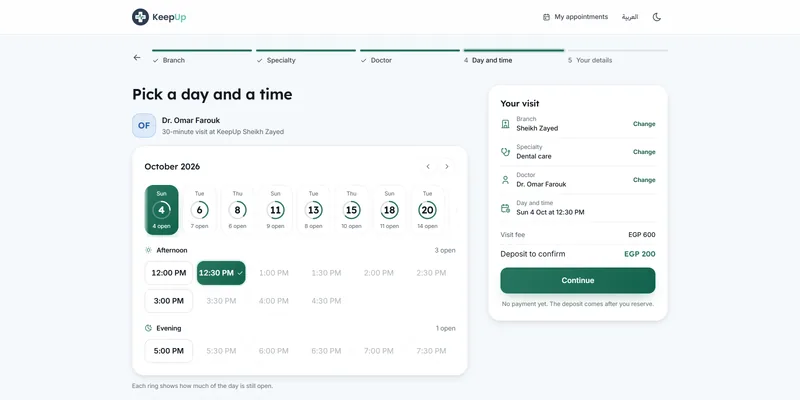Switch language to العربية

[630, 17]
